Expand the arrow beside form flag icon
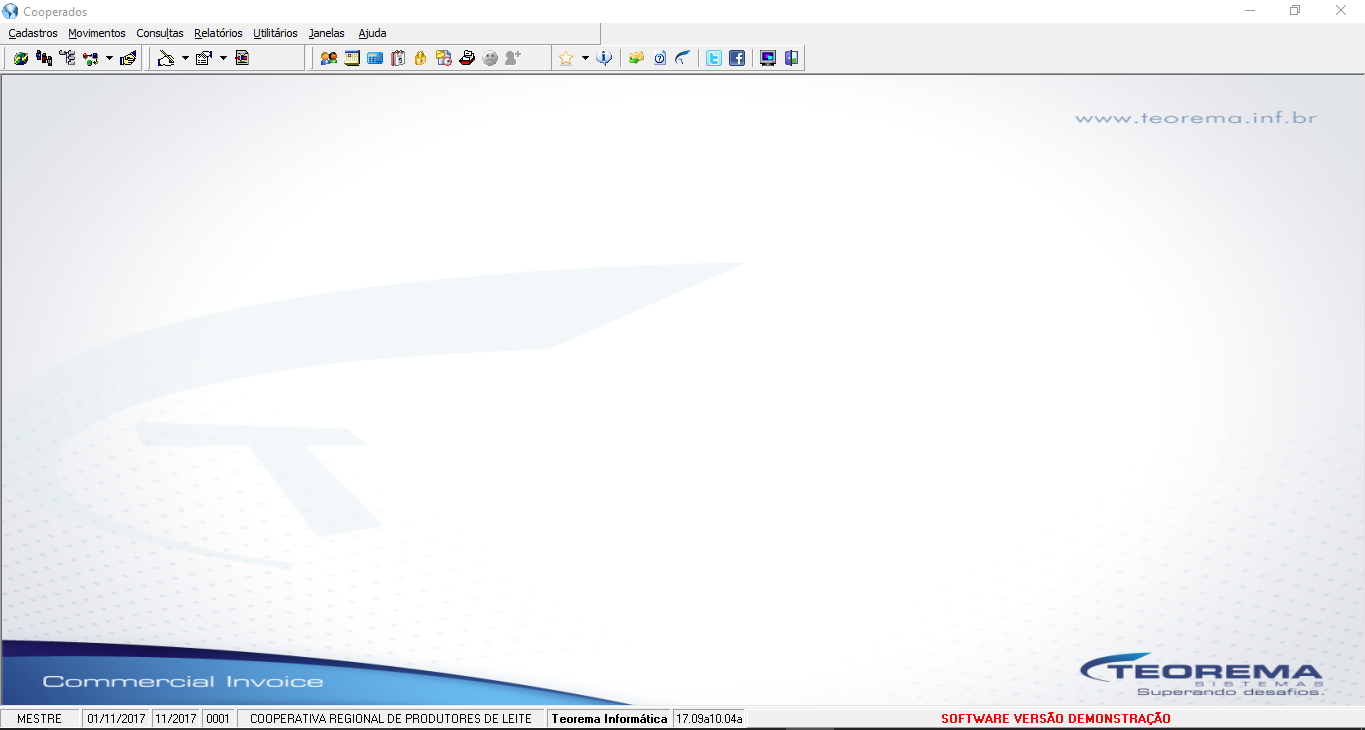1365x730 pixels. click(223, 58)
